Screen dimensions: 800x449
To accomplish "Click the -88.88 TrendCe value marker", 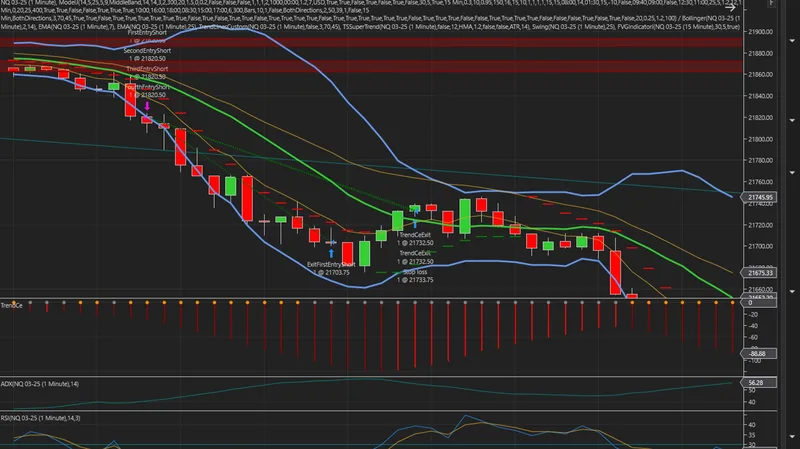I will pyautogui.click(x=759, y=353).
